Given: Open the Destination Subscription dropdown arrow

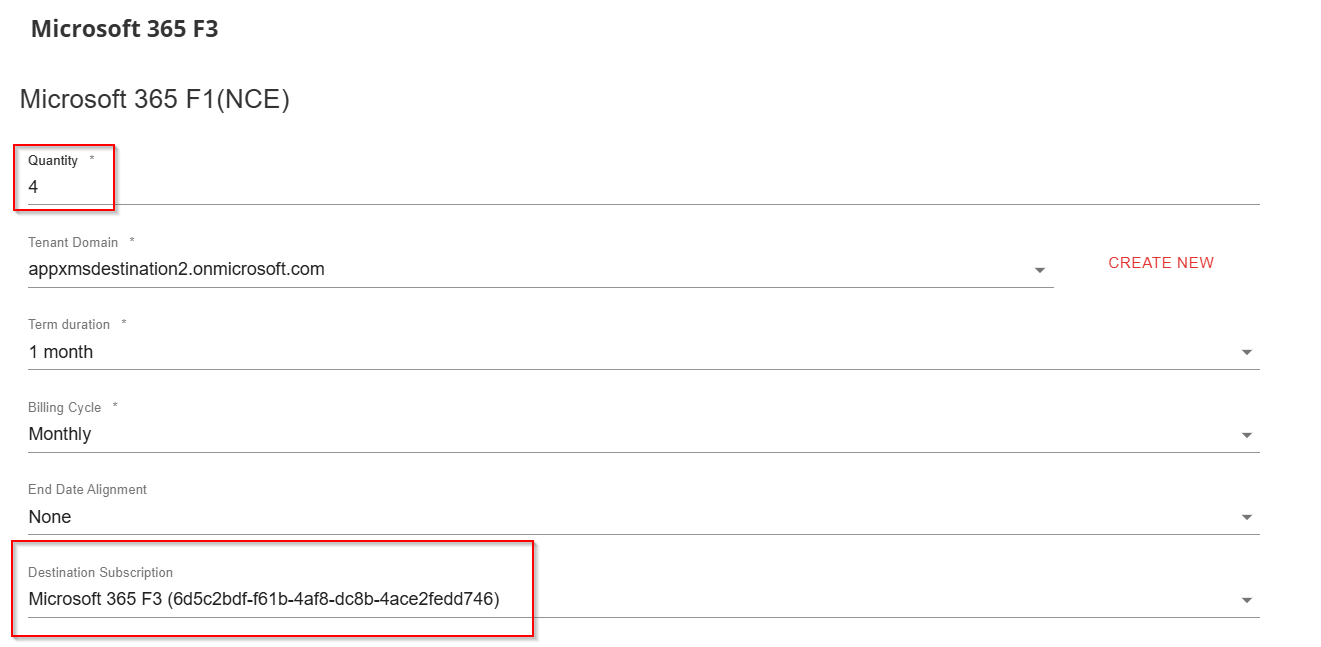Looking at the screenshot, I should click(1246, 600).
